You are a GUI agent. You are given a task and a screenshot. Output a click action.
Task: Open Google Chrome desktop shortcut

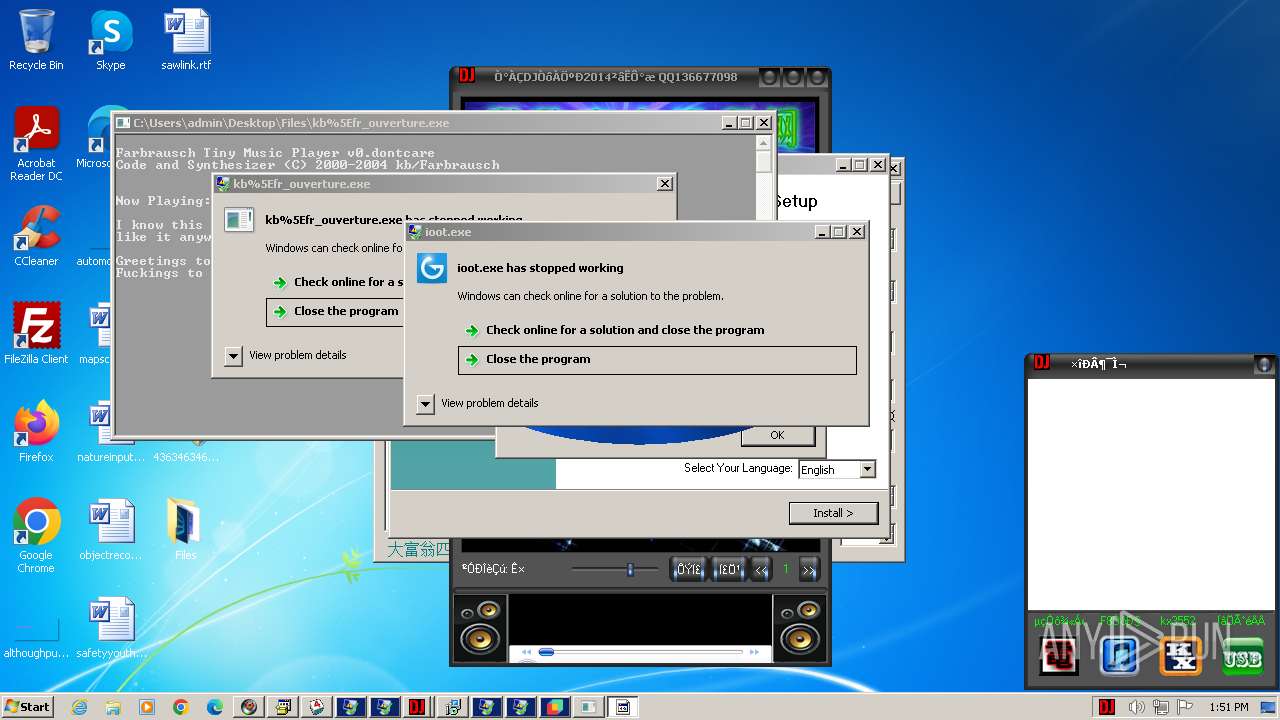pyautogui.click(x=36, y=535)
